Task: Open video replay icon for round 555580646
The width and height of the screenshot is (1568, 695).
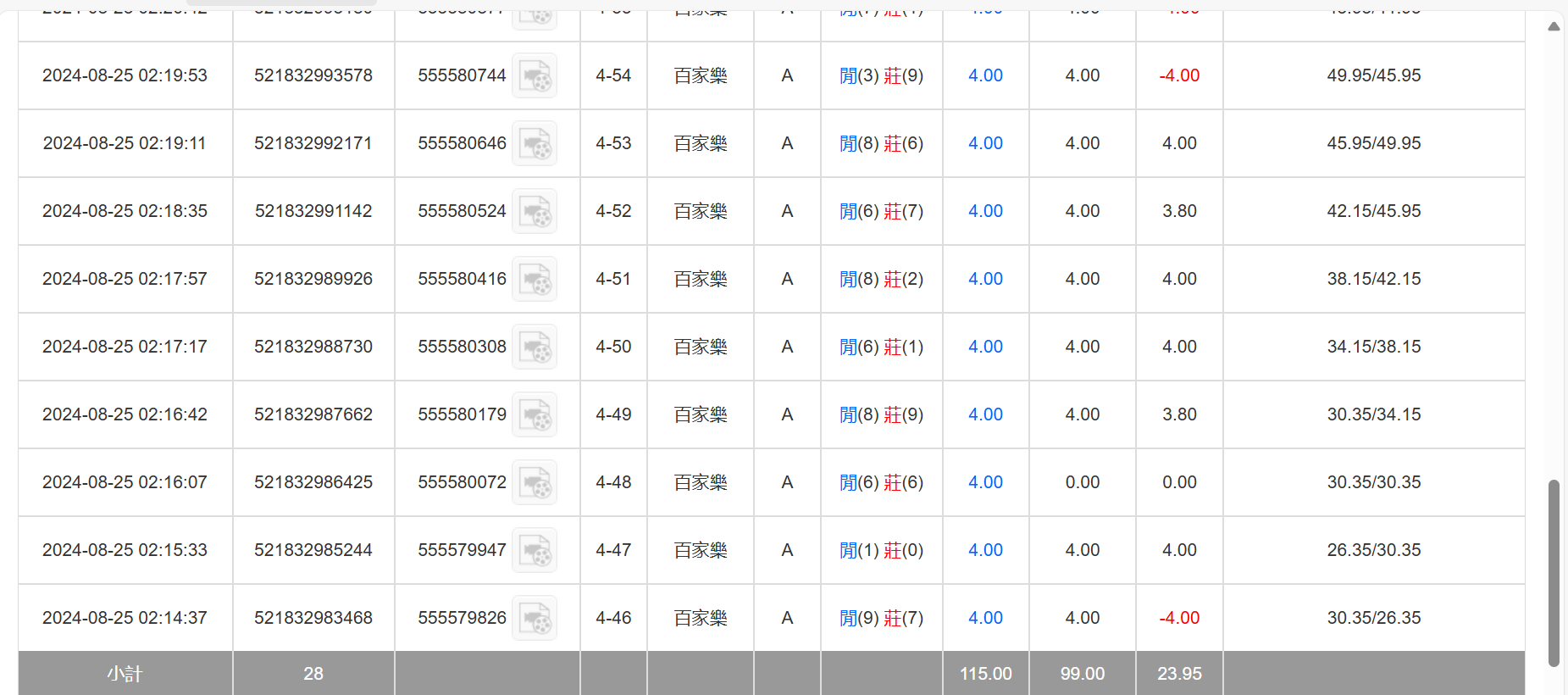Action: [535, 144]
